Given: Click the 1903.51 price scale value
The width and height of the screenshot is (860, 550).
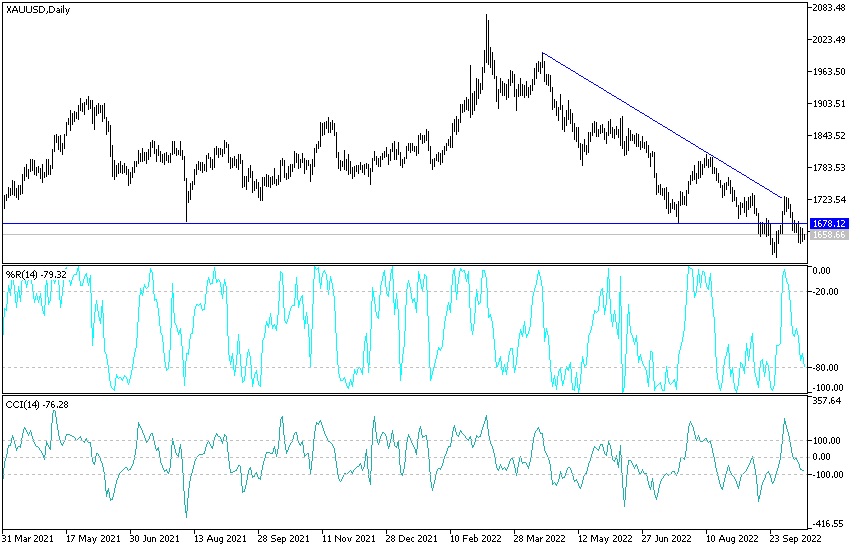Looking at the screenshot, I should pyautogui.click(x=829, y=104).
